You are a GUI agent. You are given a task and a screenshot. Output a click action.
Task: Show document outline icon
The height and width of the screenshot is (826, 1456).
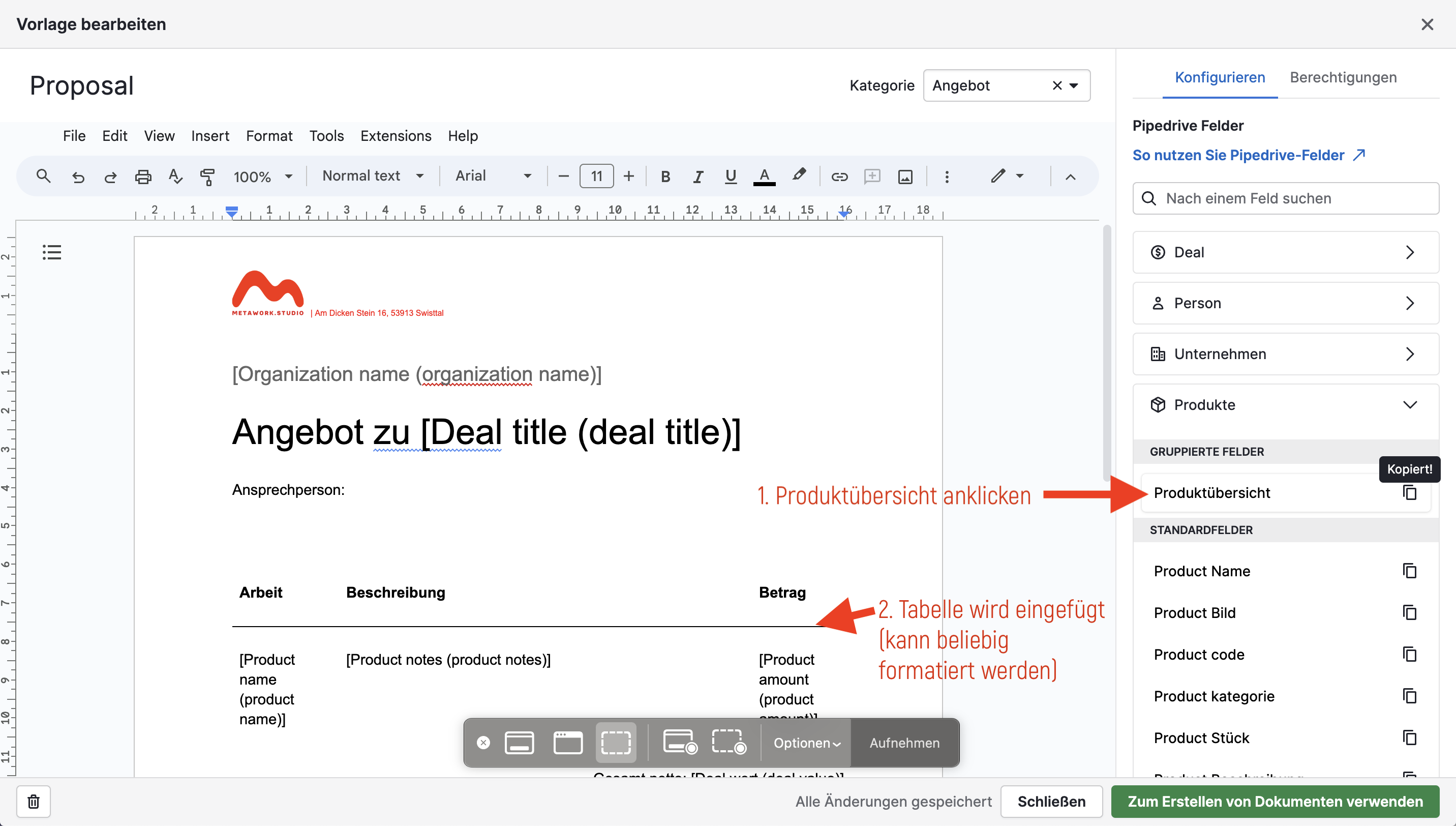pyautogui.click(x=51, y=252)
